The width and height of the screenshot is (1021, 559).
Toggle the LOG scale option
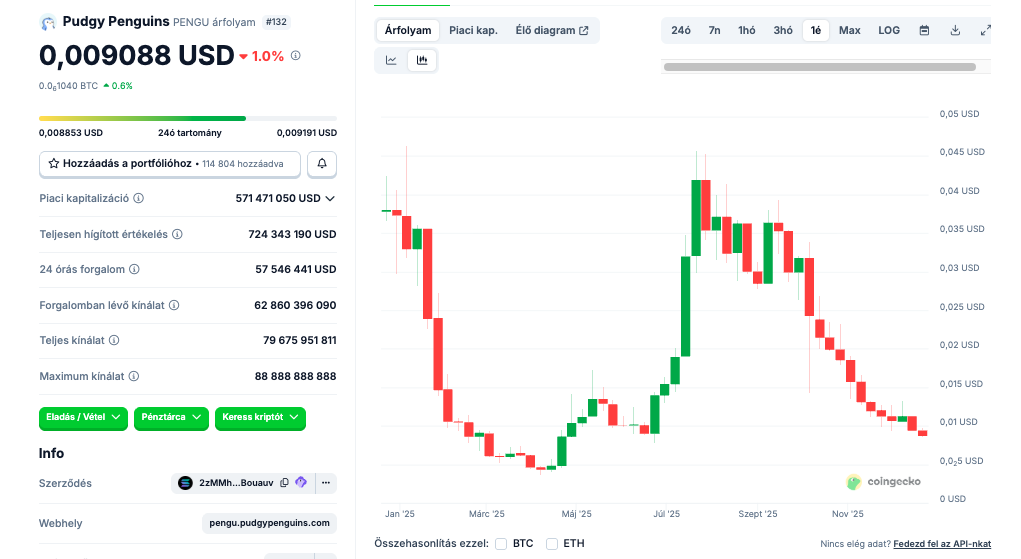click(x=889, y=30)
